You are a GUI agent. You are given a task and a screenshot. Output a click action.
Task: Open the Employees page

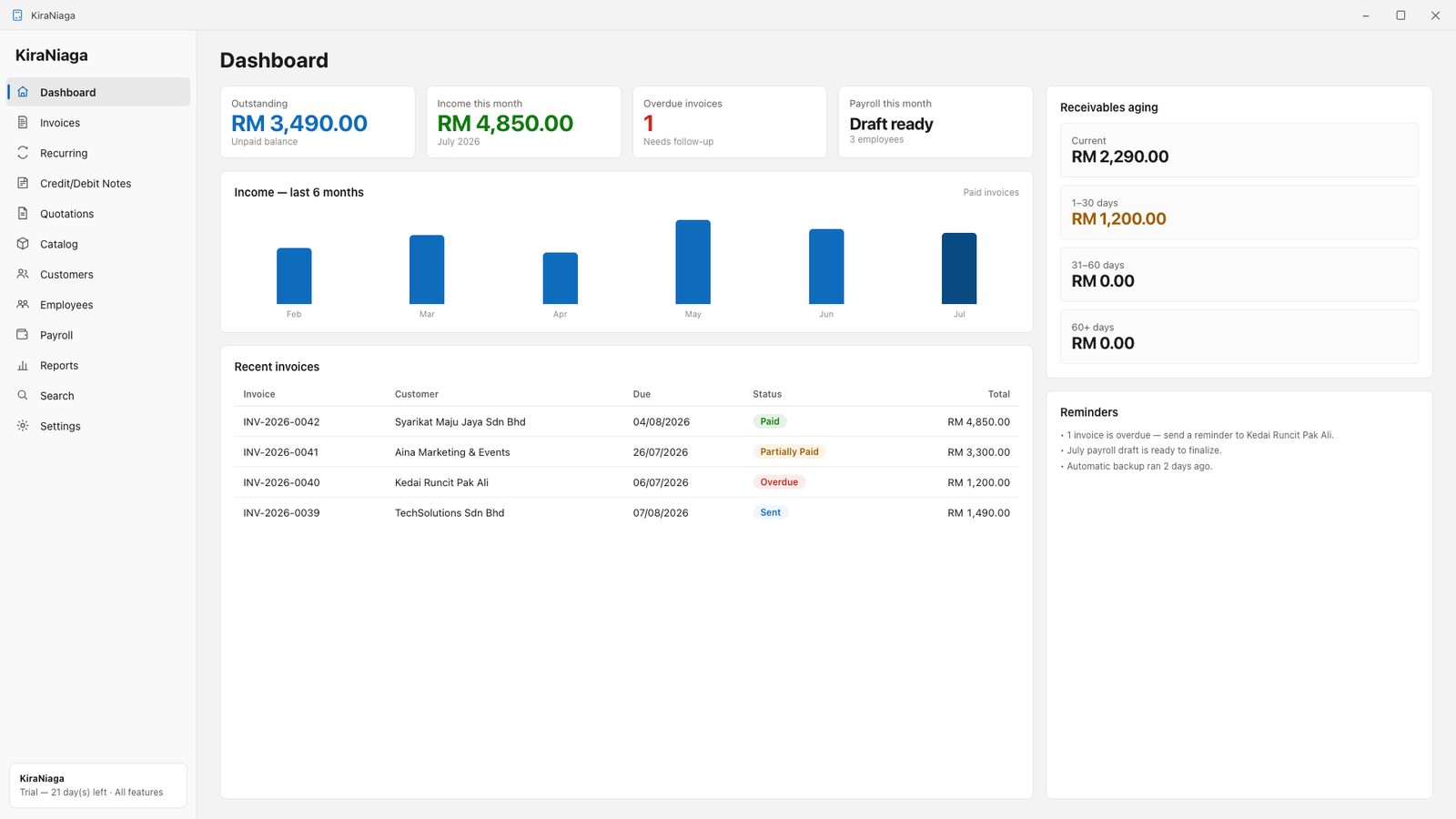click(98, 305)
